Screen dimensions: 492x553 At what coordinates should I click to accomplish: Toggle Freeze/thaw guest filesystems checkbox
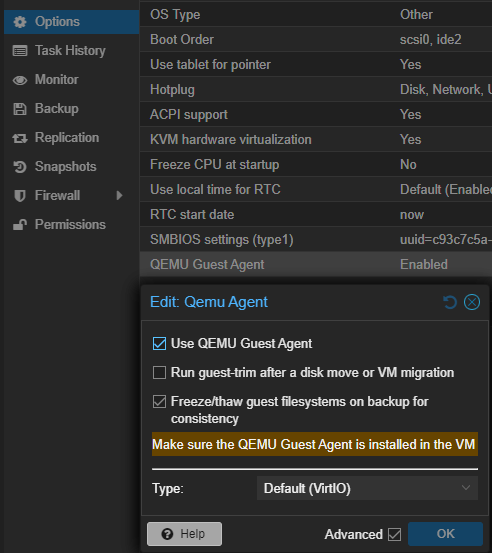pos(159,401)
